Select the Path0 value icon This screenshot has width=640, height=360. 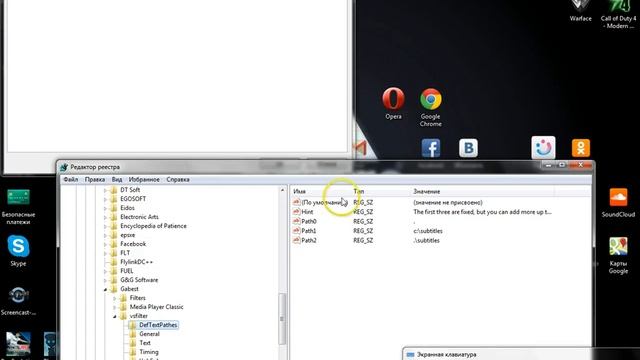[x=296, y=221]
